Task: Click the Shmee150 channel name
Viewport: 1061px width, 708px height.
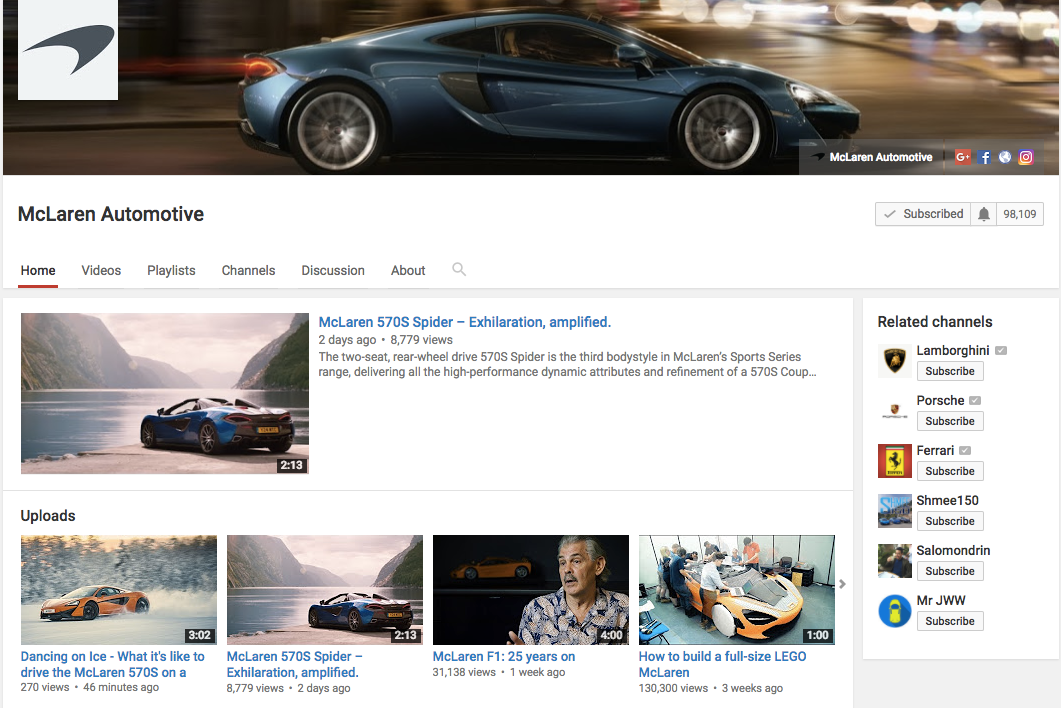Action: click(947, 501)
